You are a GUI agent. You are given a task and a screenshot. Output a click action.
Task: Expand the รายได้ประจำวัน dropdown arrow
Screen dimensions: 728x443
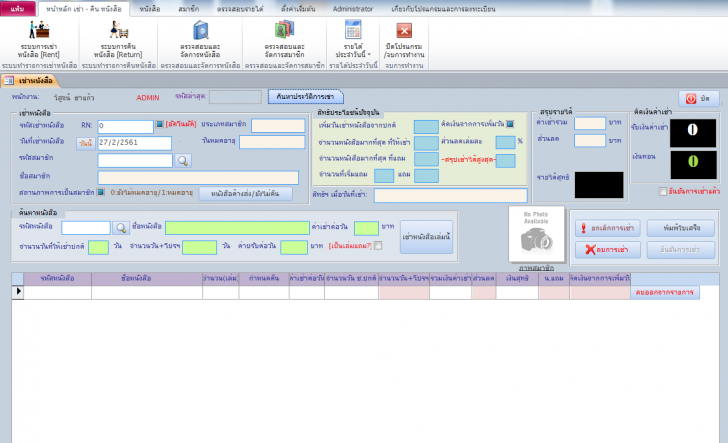pos(369,55)
